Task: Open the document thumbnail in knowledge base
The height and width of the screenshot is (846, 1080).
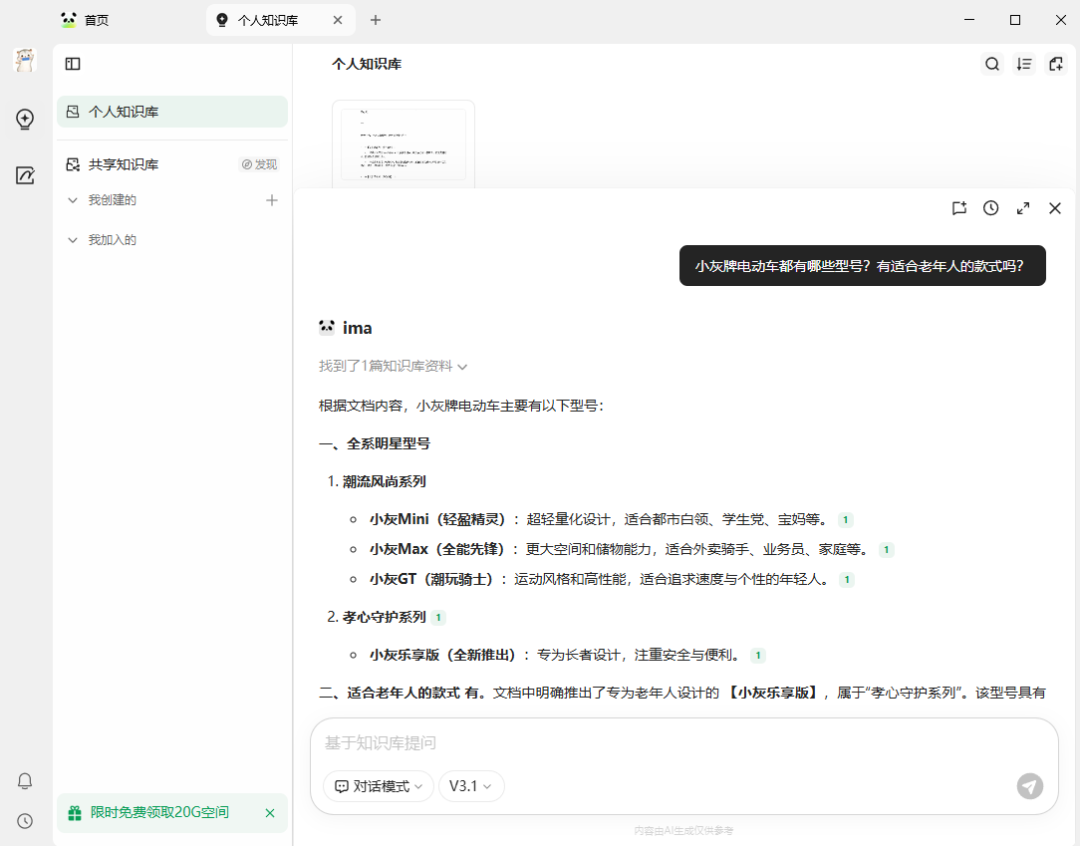Action: [x=404, y=144]
